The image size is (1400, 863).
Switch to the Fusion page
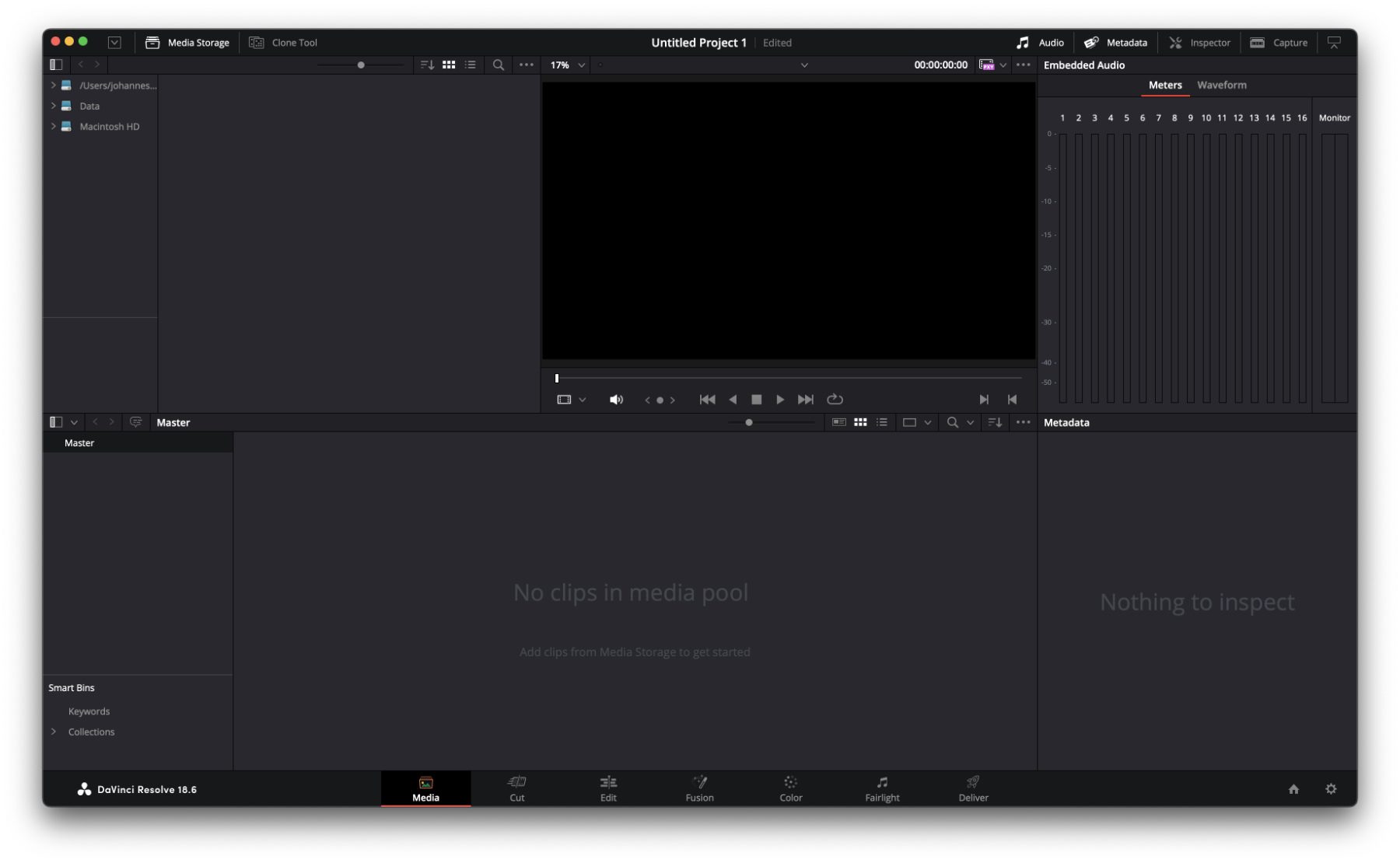coord(699,788)
